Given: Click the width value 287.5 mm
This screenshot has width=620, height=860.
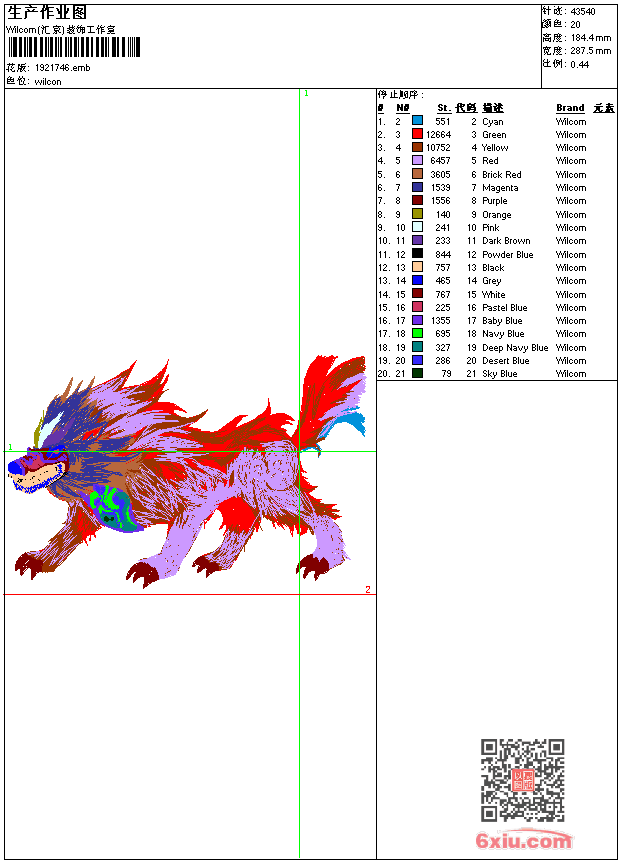Looking at the screenshot, I should 591,51.
